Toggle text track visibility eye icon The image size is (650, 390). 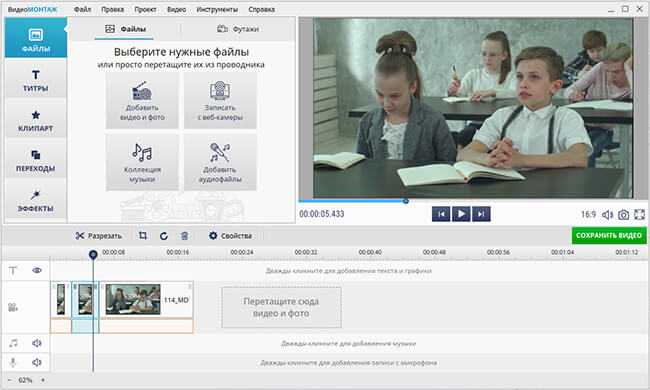pos(37,271)
